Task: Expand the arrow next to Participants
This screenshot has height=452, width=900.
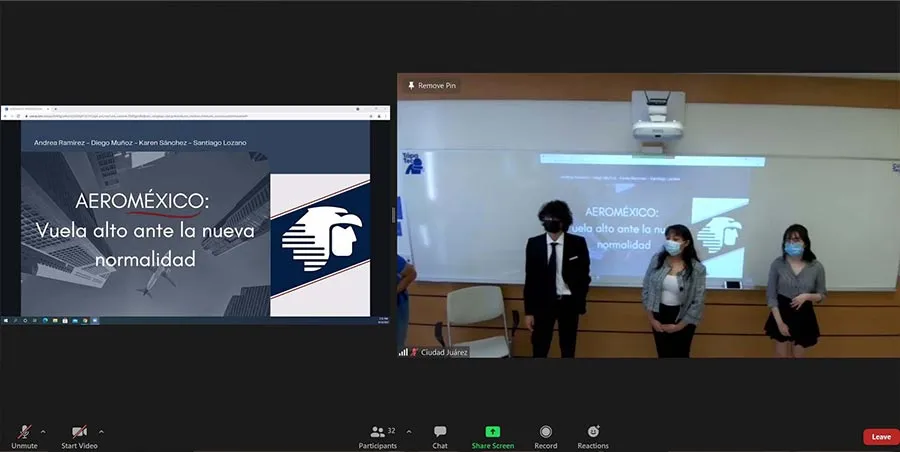Action: pos(409,432)
